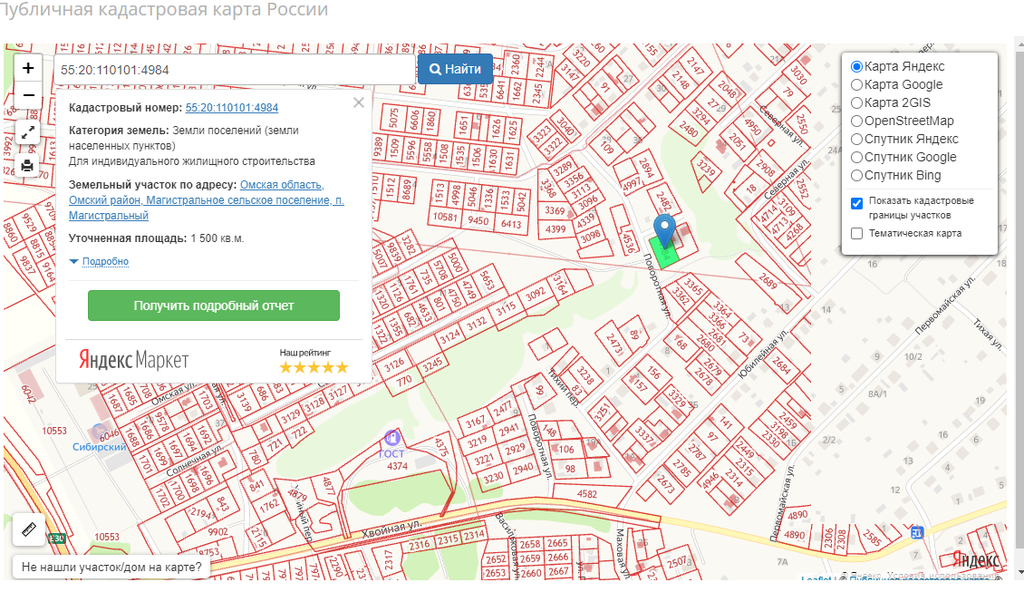The width and height of the screenshot is (1024, 592).
Task: Click parcel 10581 on the map
Action: pos(445,217)
